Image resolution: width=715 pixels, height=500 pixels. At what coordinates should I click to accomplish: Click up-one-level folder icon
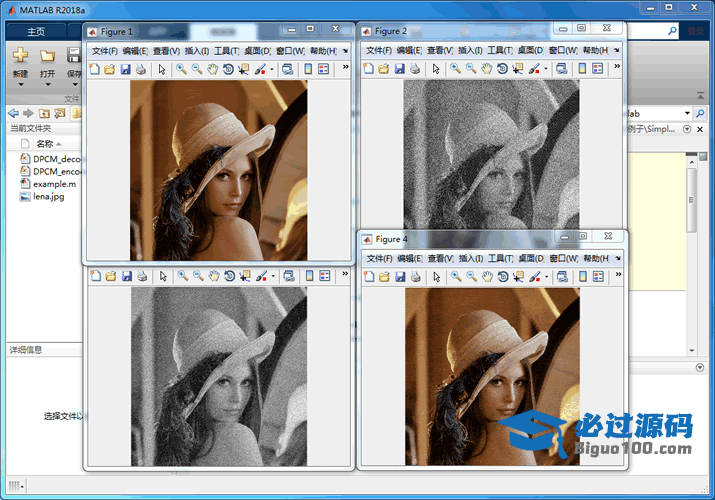pos(44,113)
